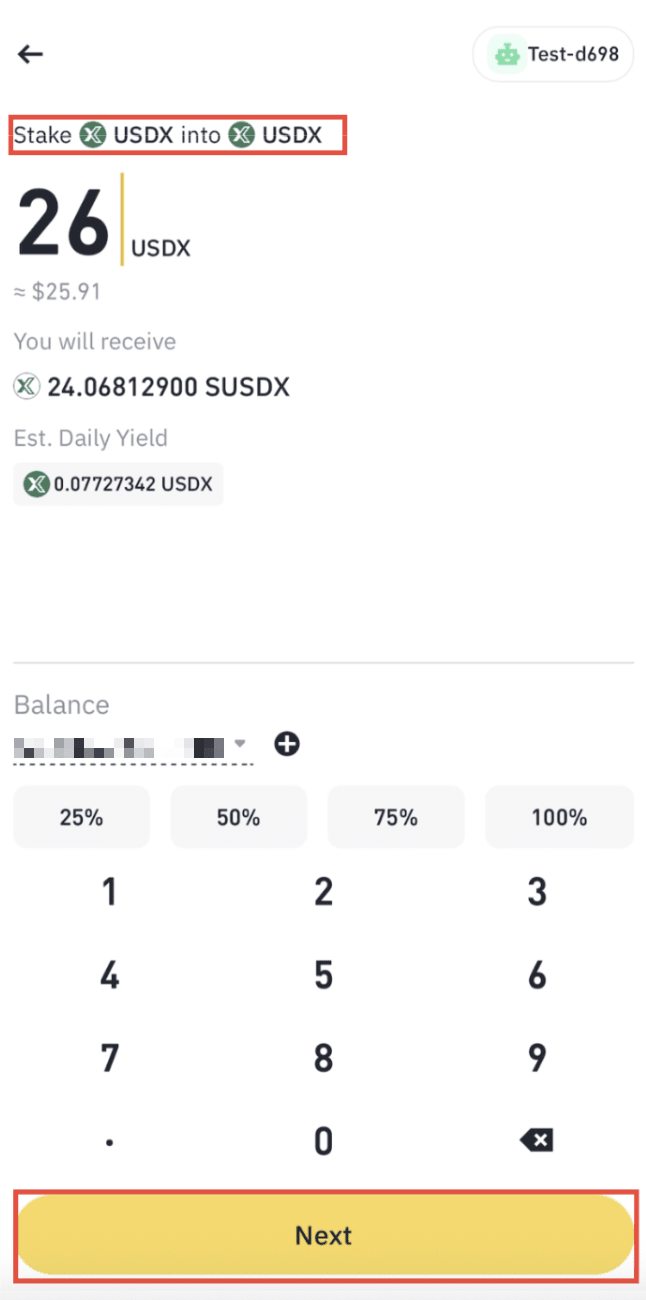646x1300 pixels.
Task: Tap the 26 USDX amount field
Action: pyautogui.click(x=64, y=222)
